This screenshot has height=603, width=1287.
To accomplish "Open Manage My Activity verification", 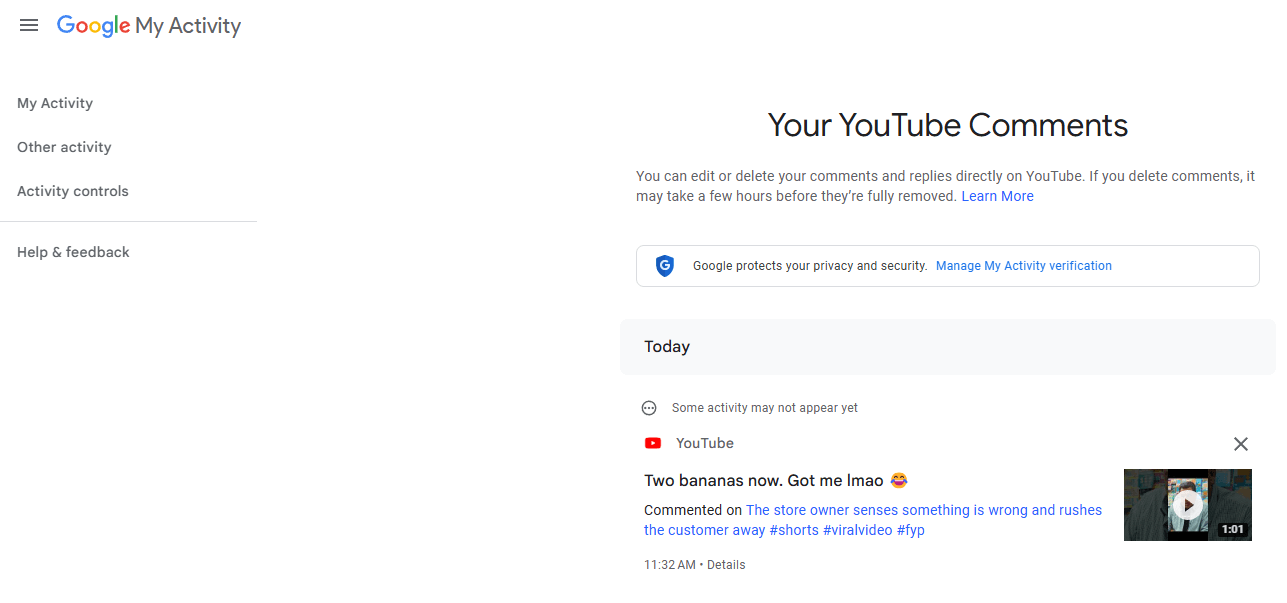I will click(1023, 265).
